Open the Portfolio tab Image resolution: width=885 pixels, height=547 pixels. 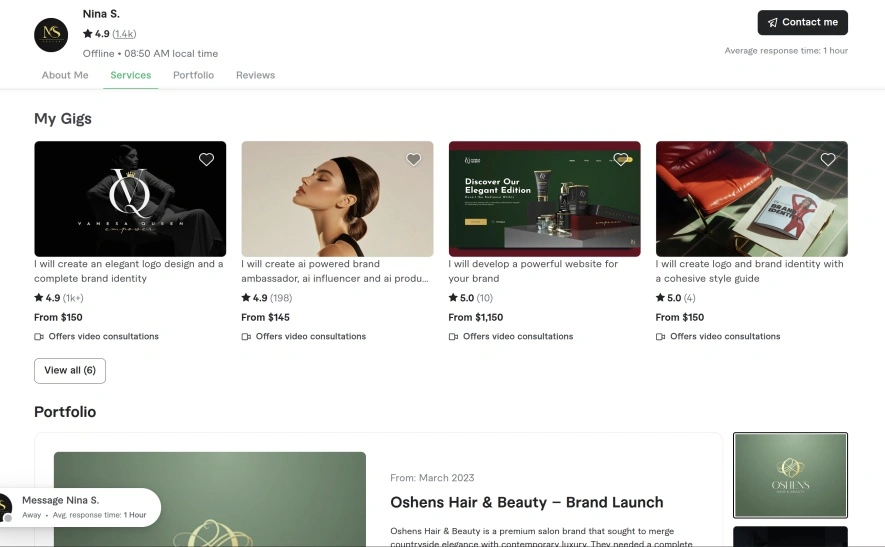tap(193, 75)
